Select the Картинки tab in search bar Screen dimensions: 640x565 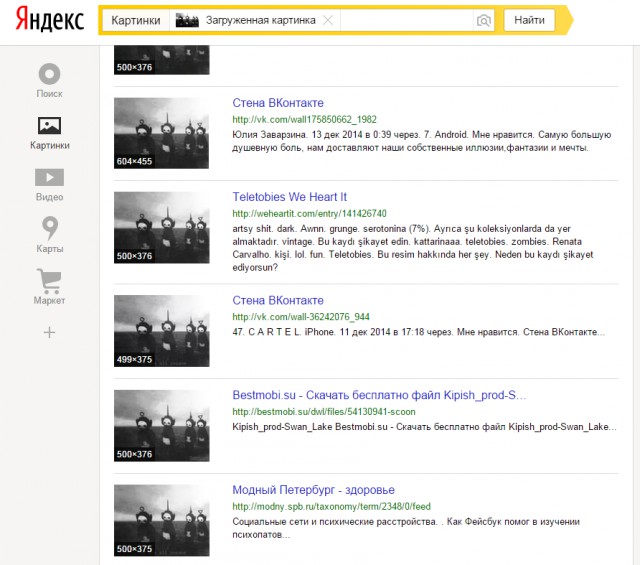(x=136, y=20)
